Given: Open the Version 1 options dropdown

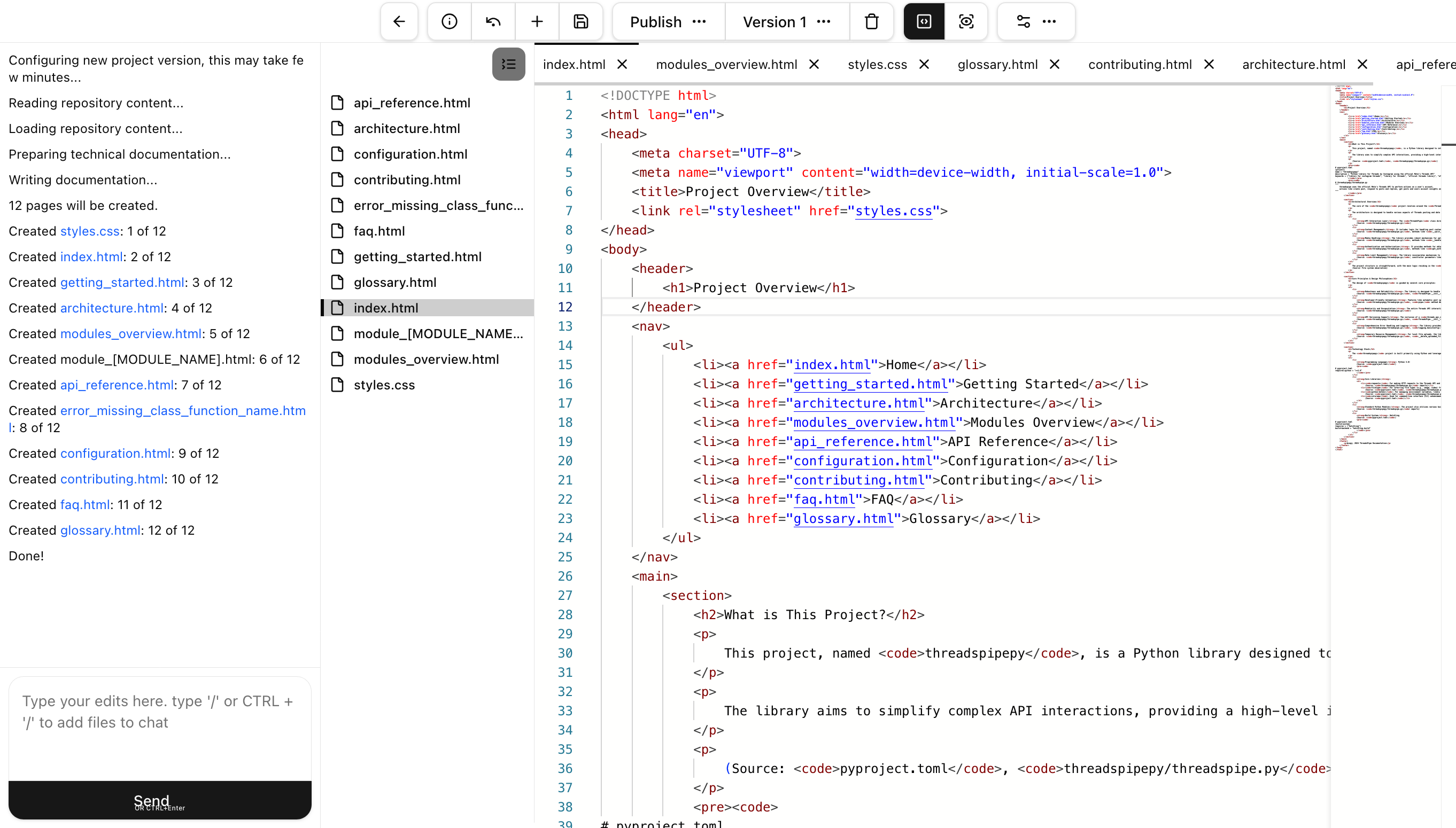Looking at the screenshot, I should (x=823, y=21).
